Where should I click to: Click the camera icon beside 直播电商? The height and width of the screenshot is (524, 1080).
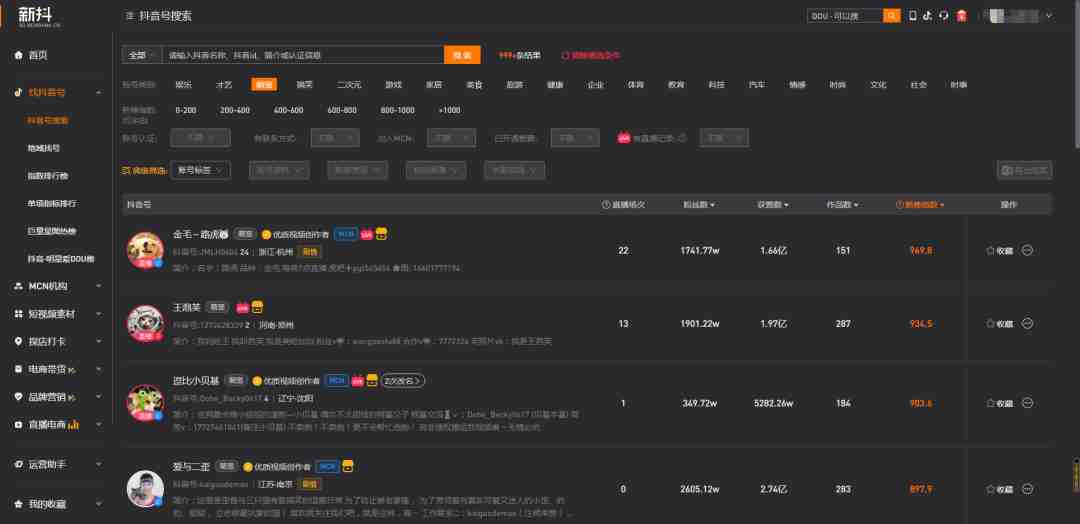click(19, 425)
